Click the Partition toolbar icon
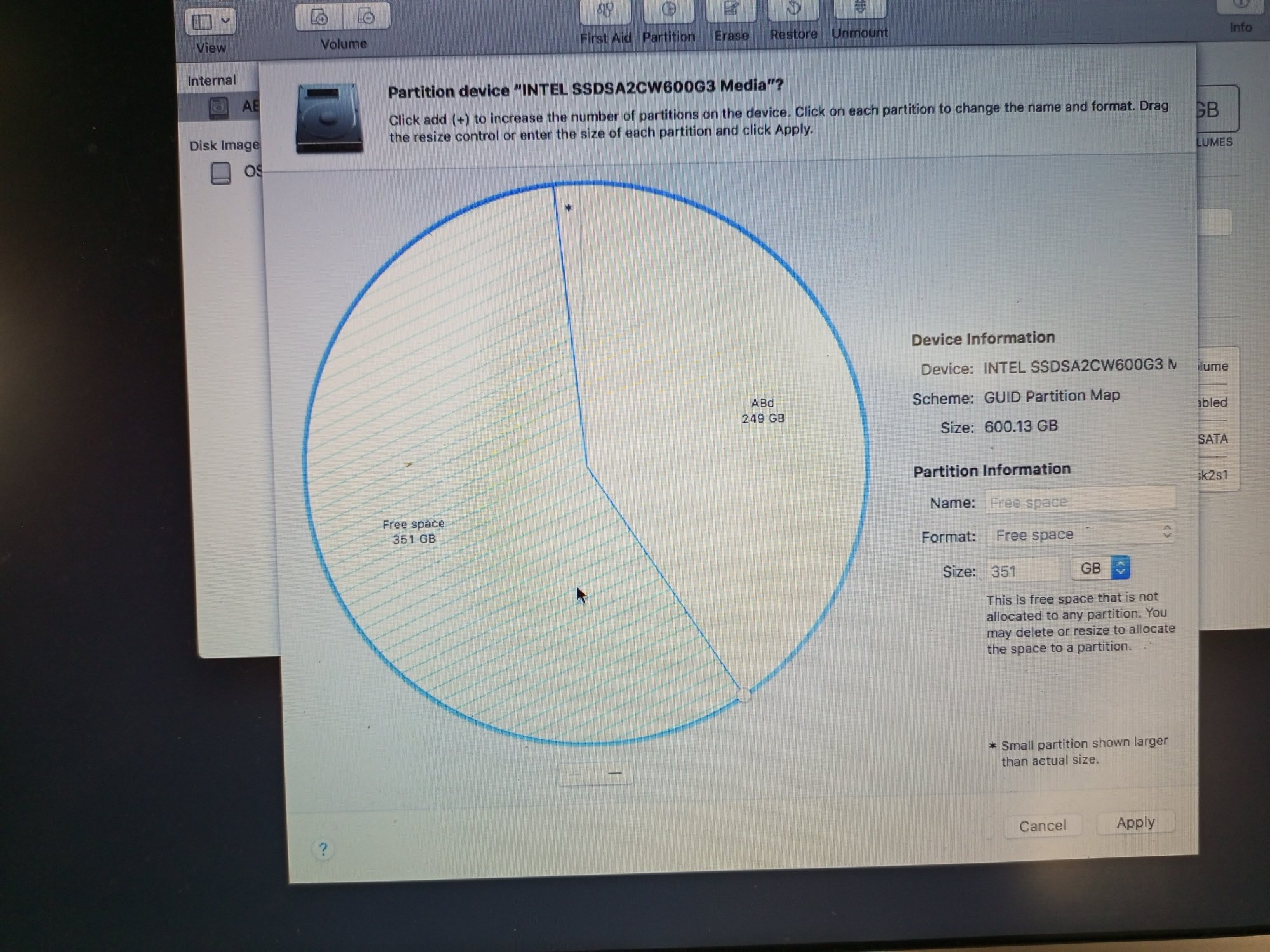1270x952 pixels. point(669,10)
